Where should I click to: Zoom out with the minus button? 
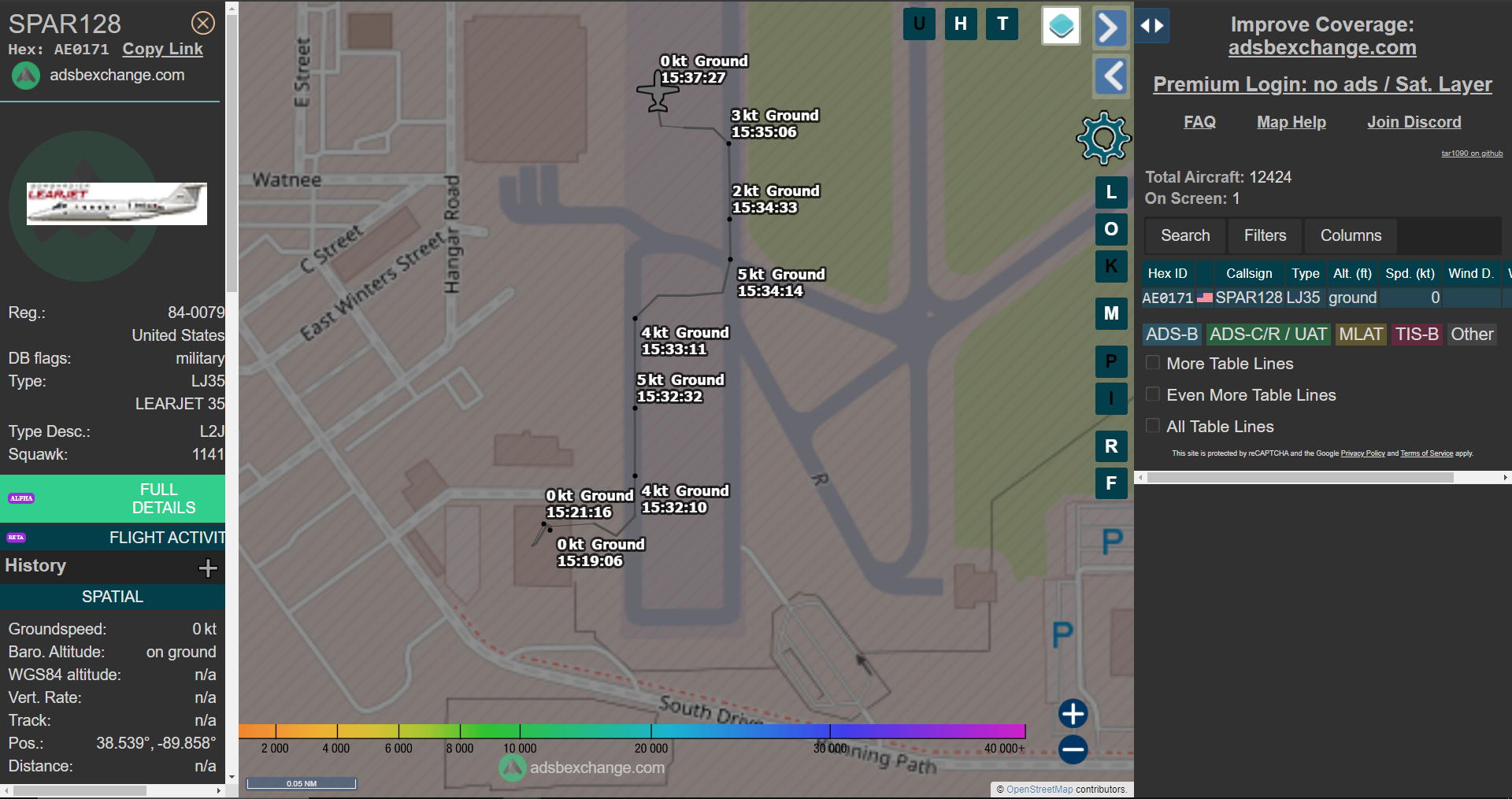coord(1073,749)
